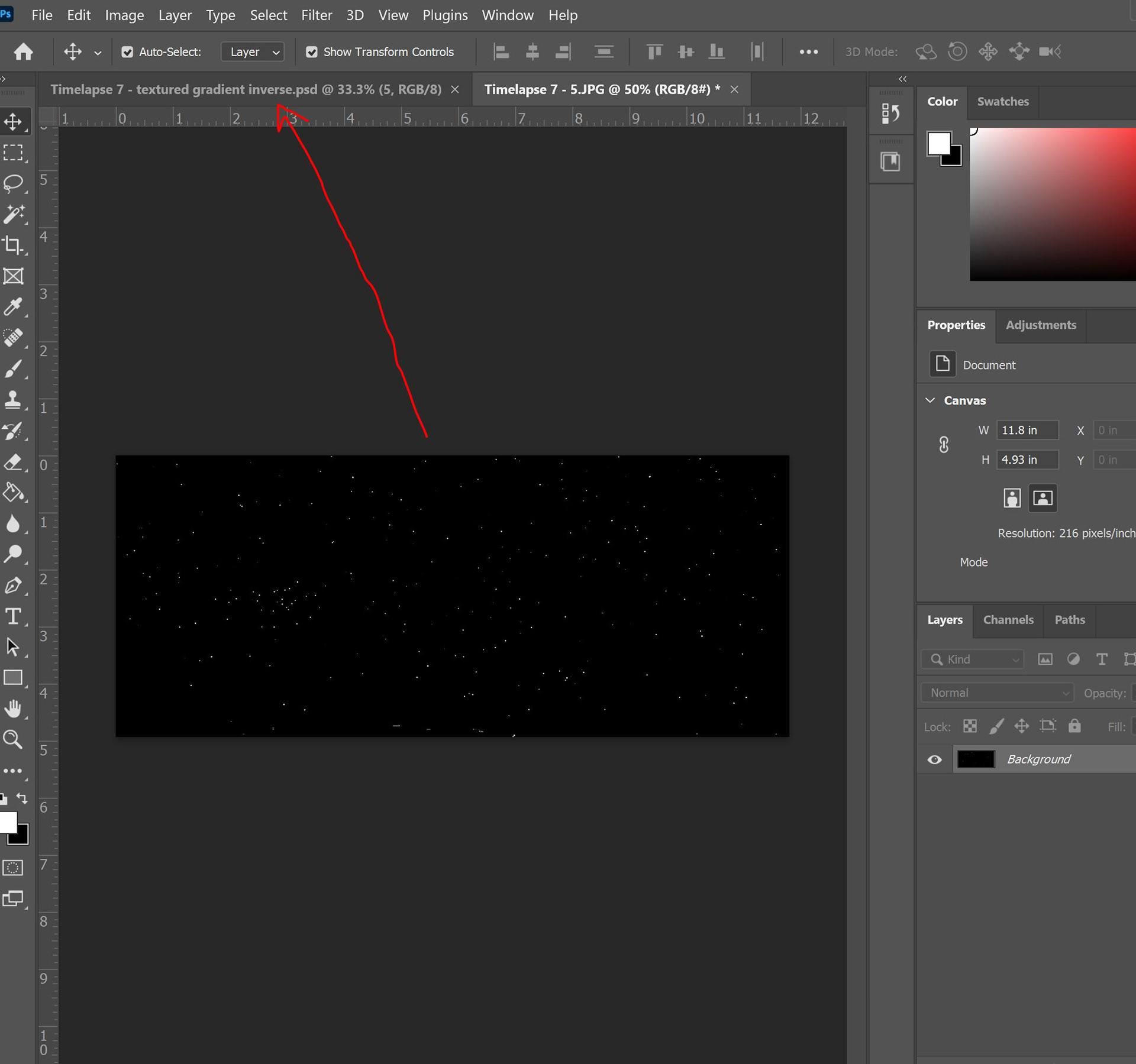Open the Filter menu
The width and height of the screenshot is (1136, 1064).
[x=317, y=15]
